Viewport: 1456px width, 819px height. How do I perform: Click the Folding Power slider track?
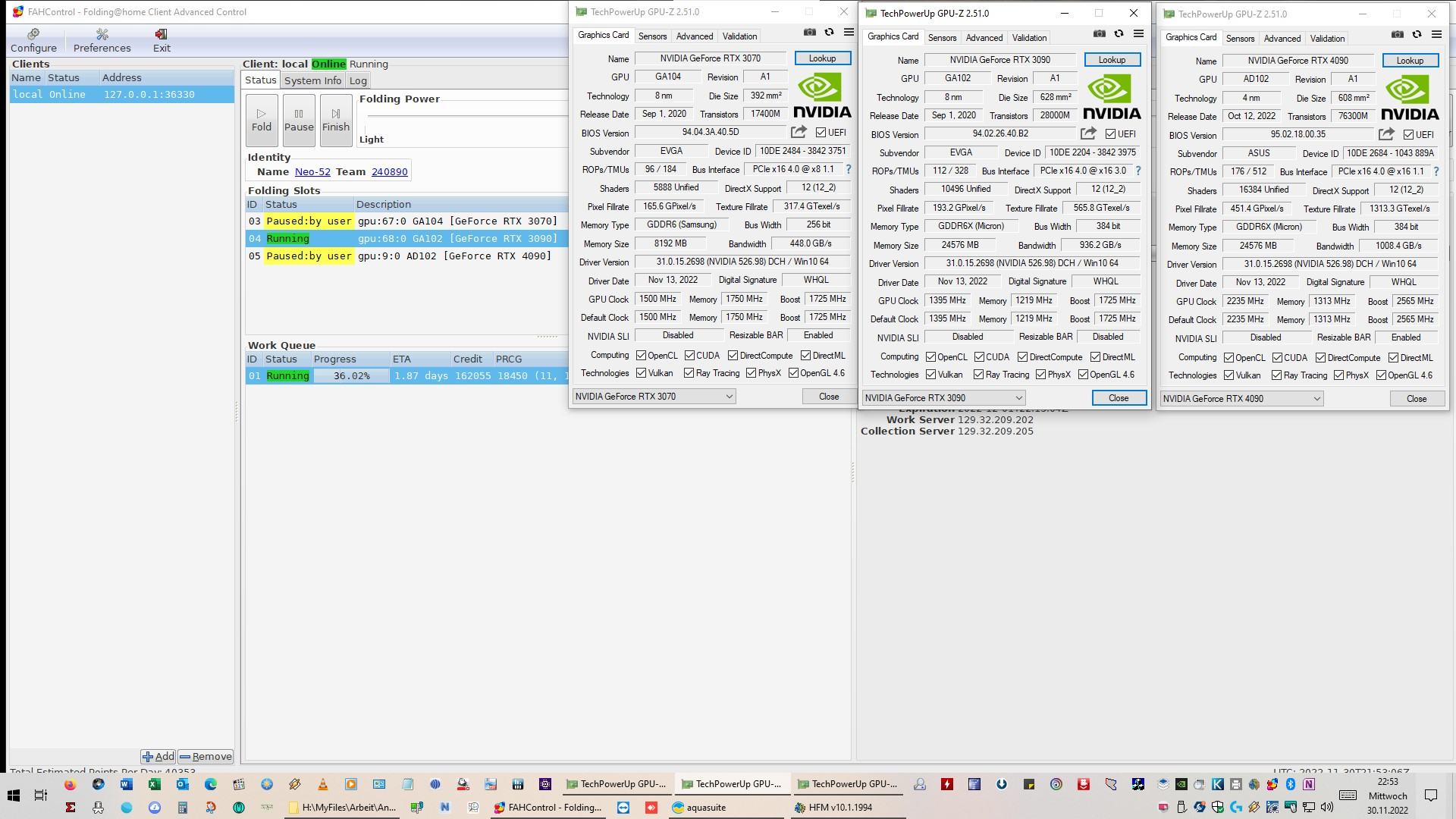466,117
